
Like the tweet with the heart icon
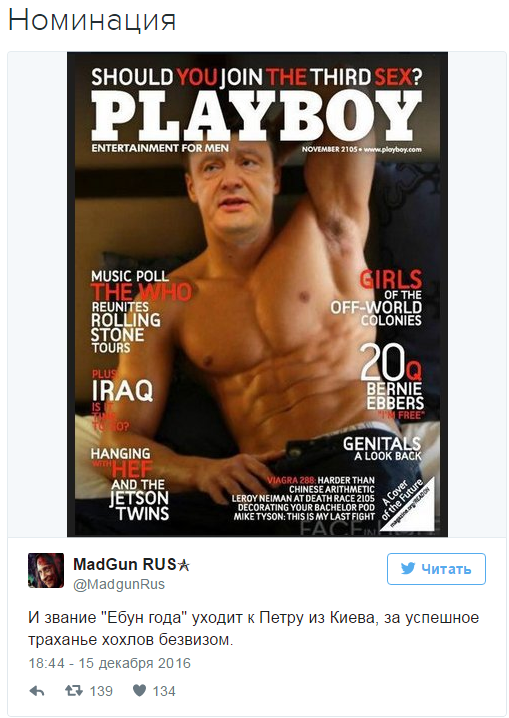[x=139, y=691]
